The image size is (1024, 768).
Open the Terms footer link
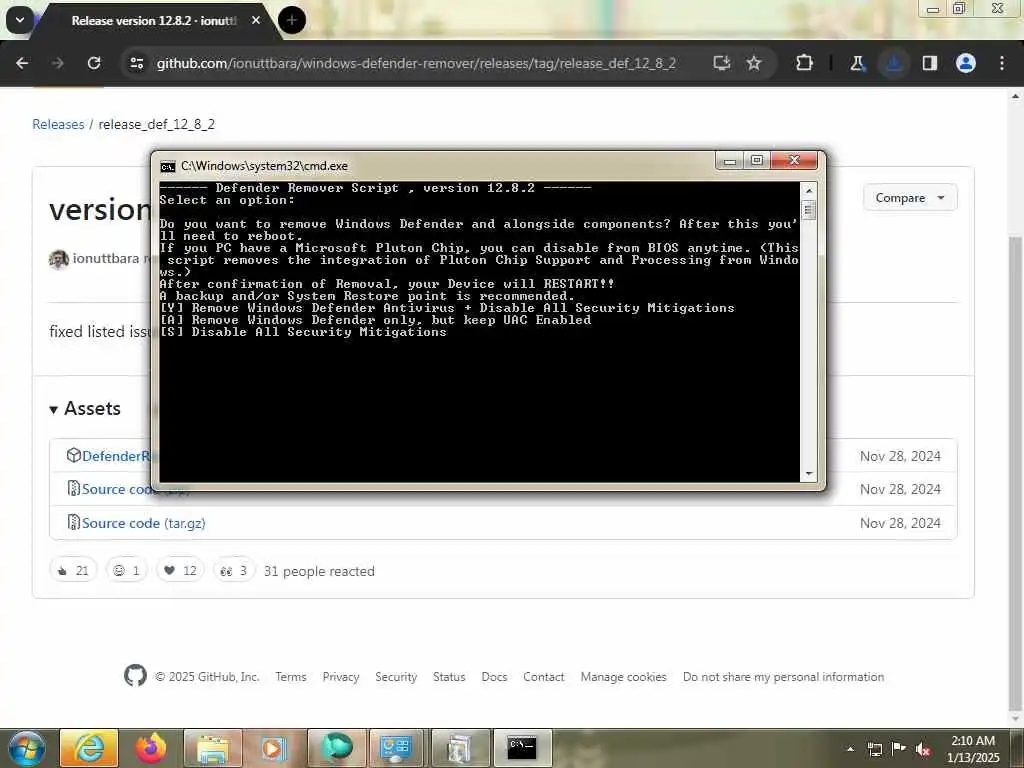pyautogui.click(x=291, y=677)
